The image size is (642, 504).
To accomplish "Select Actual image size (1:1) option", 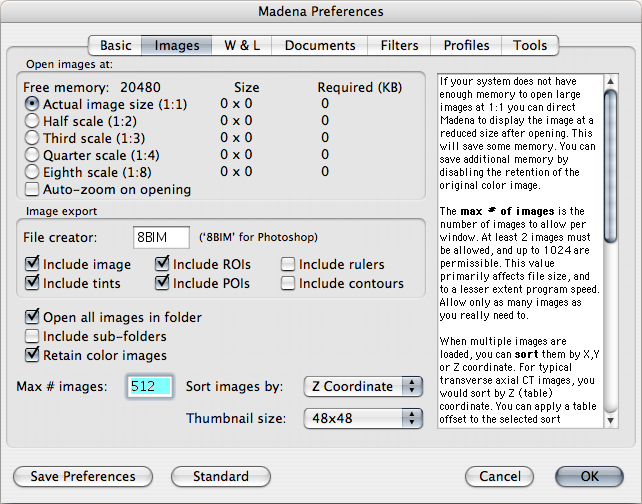I will [33, 103].
